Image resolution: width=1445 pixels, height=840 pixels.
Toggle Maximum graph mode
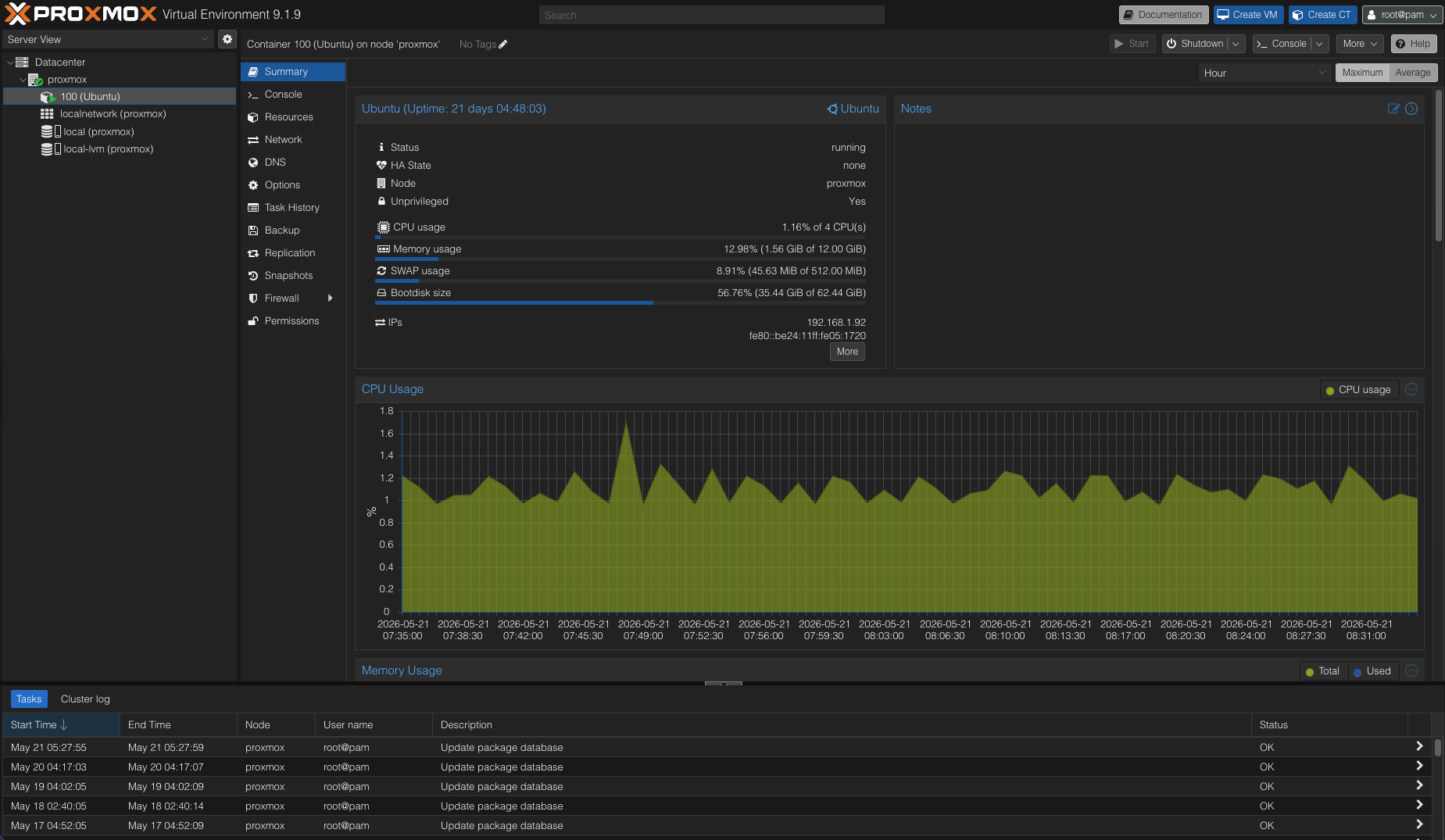[1362, 73]
